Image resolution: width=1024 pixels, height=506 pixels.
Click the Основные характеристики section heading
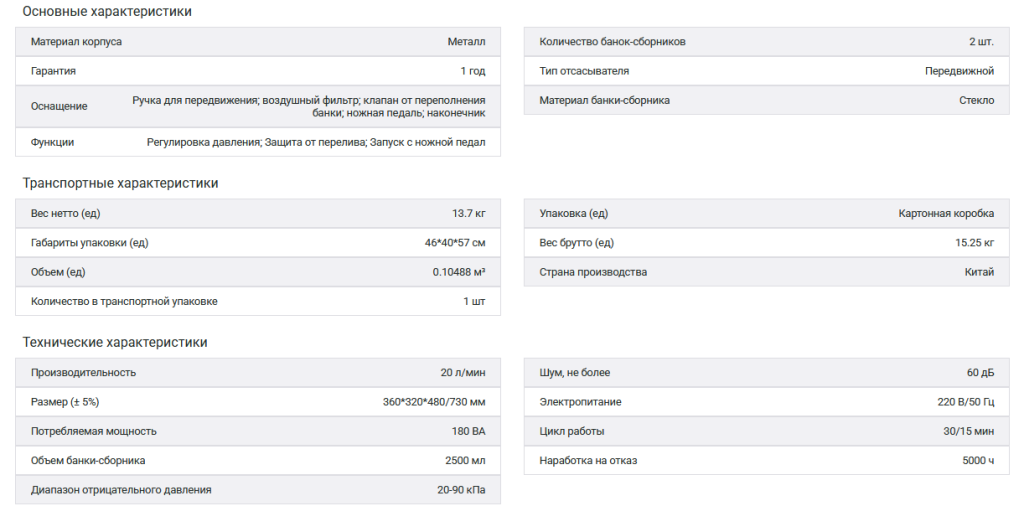pyautogui.click(x=107, y=12)
